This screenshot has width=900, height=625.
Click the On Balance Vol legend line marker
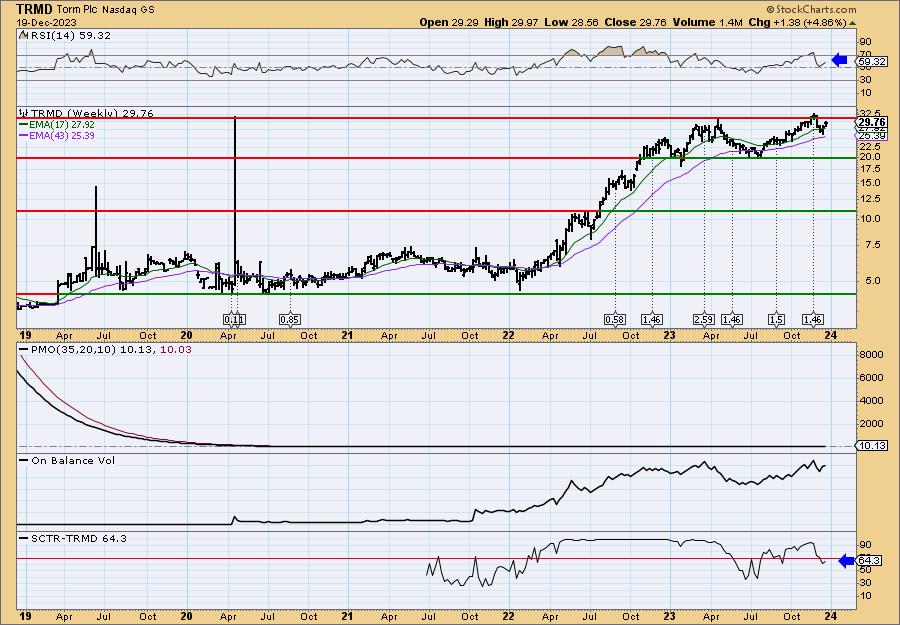click(24, 460)
